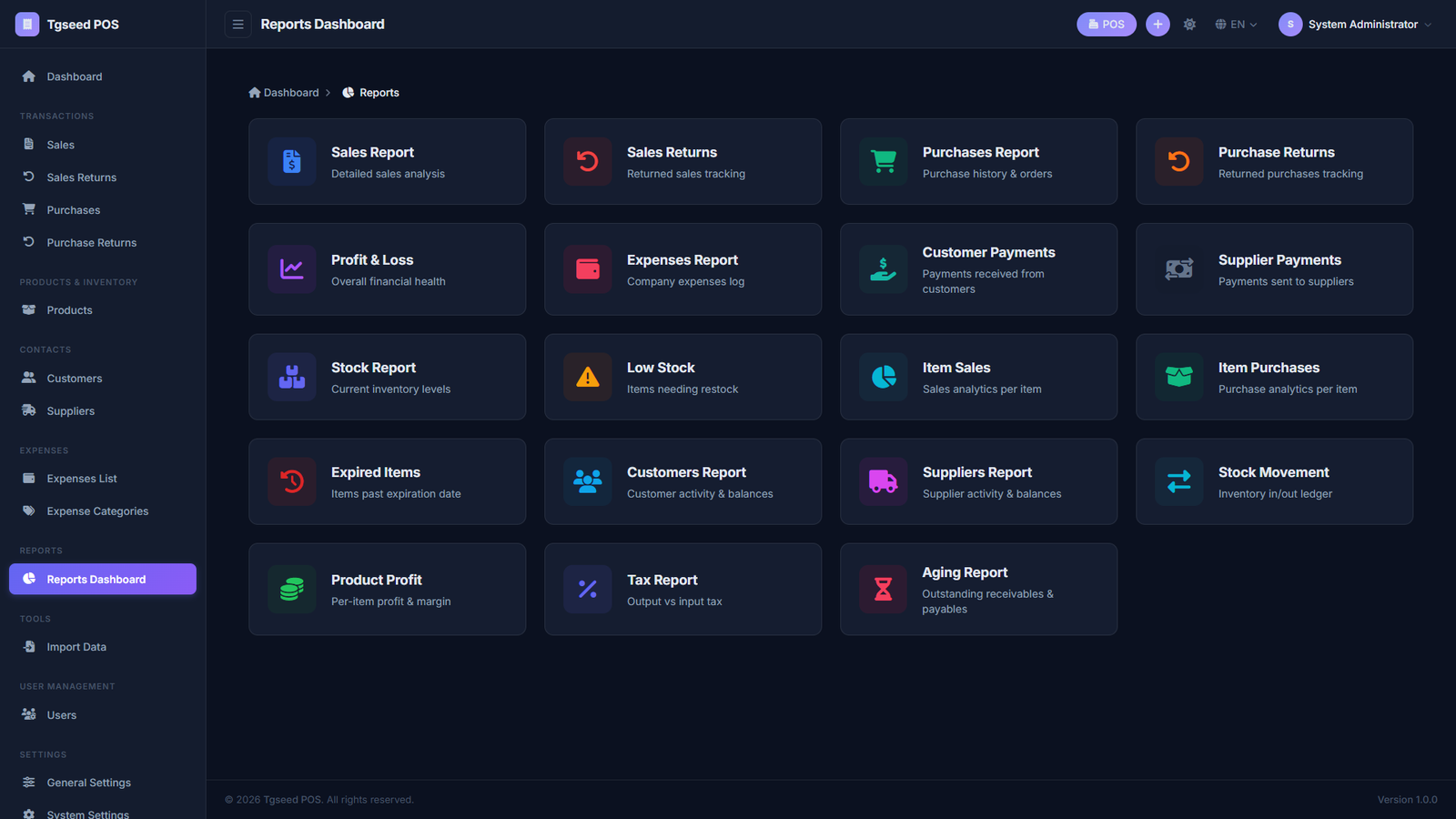The image size is (1456, 819).
Task: Click the Dashboard breadcrumb link
Action: point(284,93)
